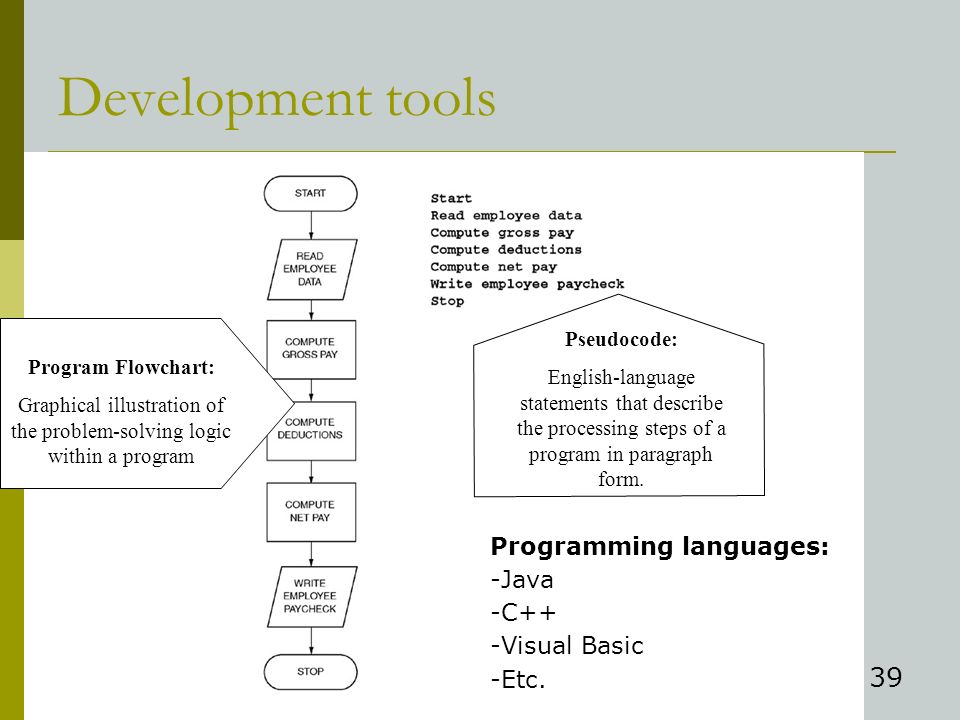Click the 'Pseudocode:' heading
This screenshot has height=720, width=960.
tap(621, 339)
